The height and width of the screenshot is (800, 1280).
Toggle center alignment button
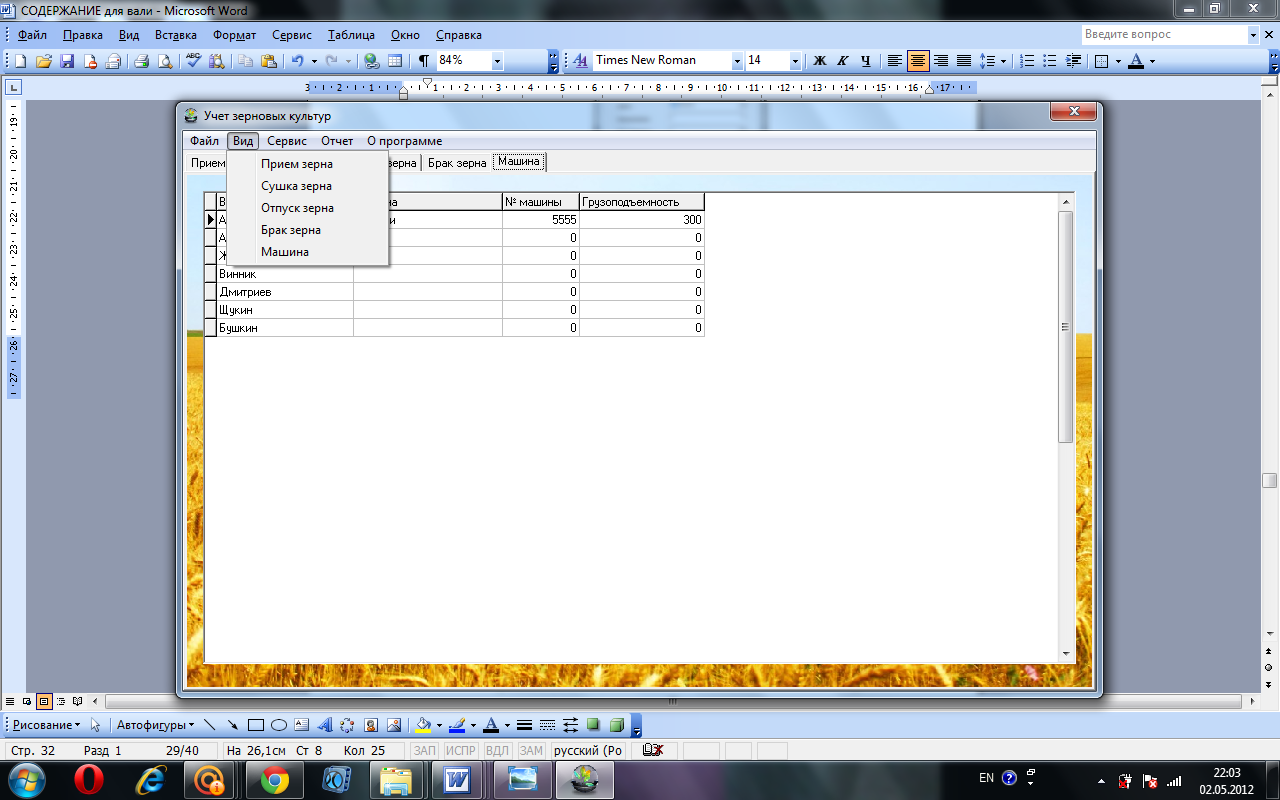click(x=918, y=61)
